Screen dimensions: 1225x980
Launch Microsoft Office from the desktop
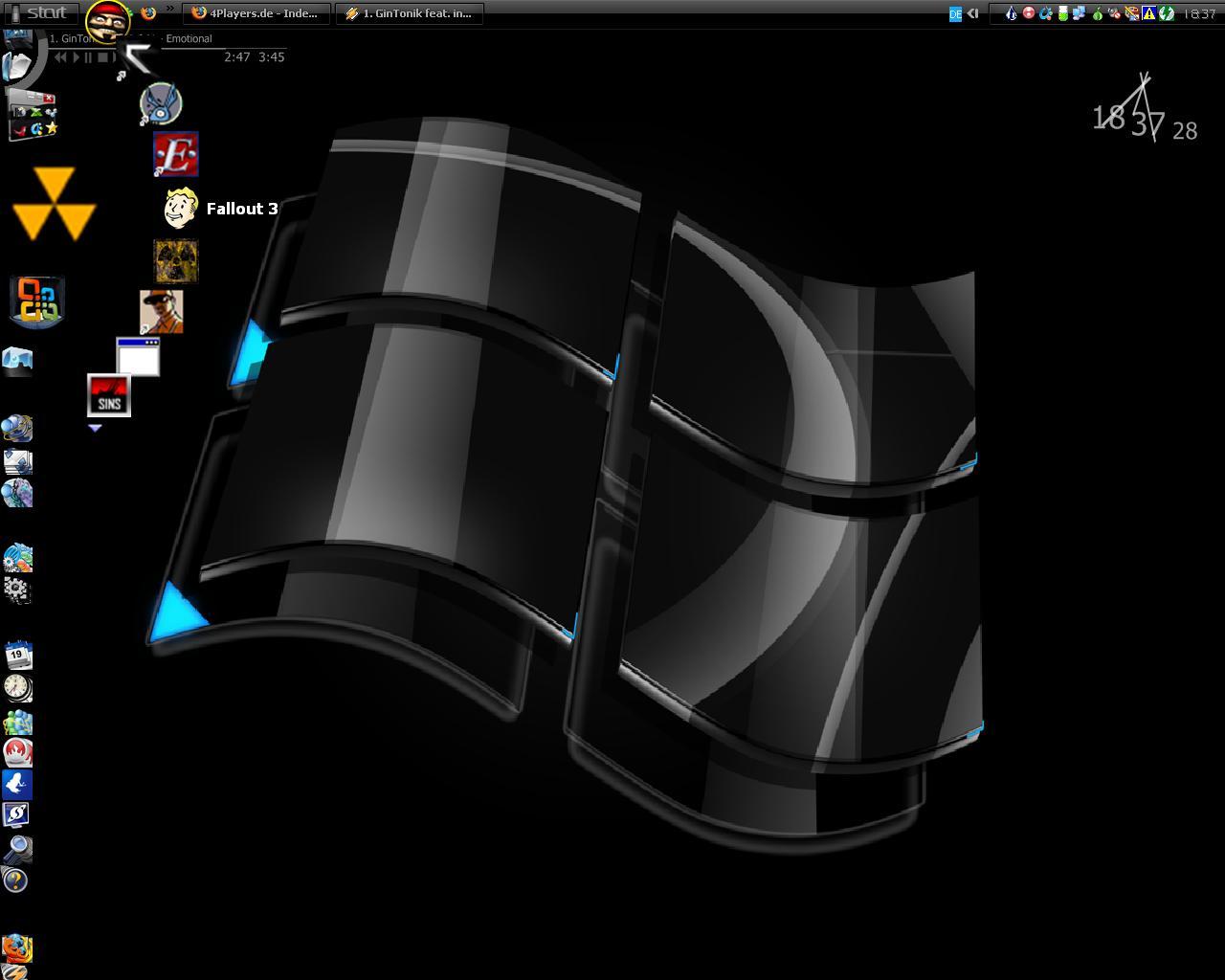pyautogui.click(x=36, y=301)
